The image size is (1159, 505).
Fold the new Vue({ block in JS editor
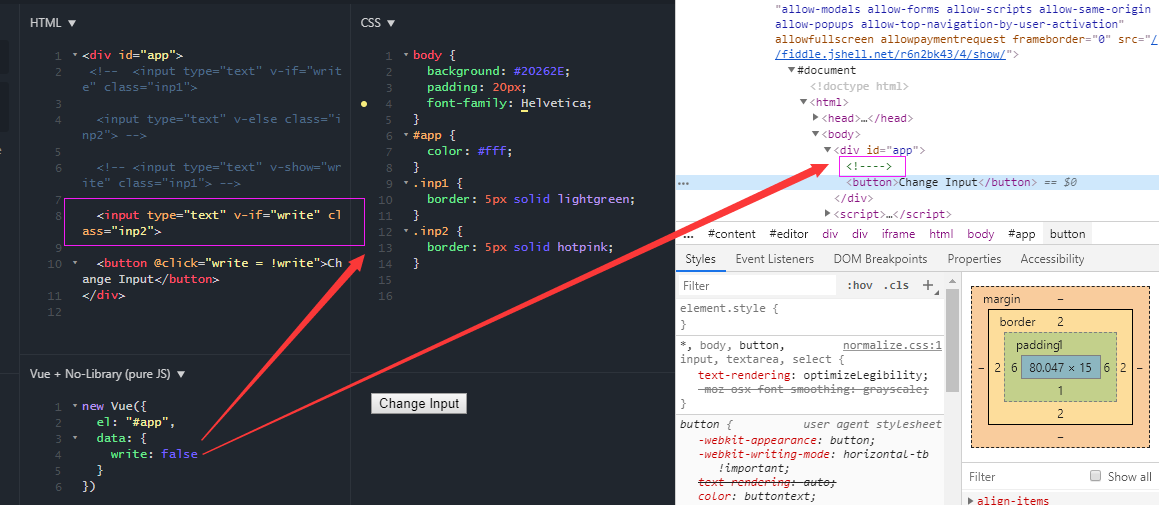(75, 407)
